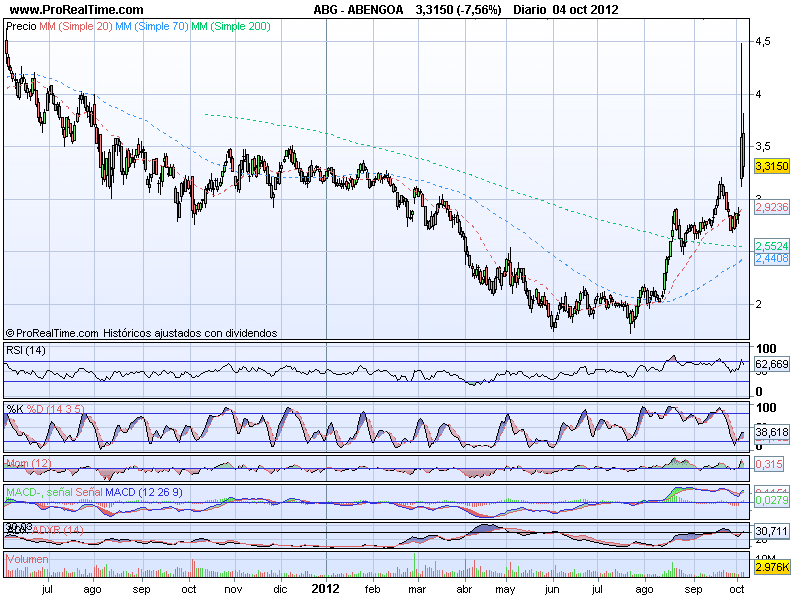Click the MACD (12 26 9) indicator label

tap(143, 492)
